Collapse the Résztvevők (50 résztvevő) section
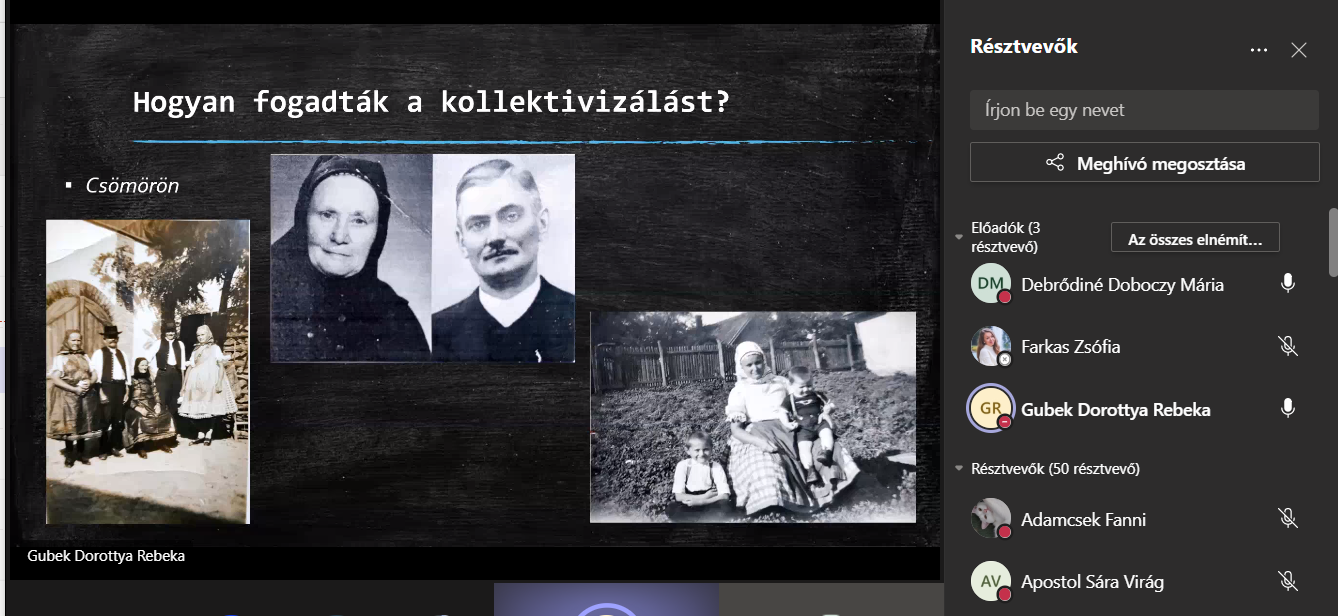 click(960, 468)
